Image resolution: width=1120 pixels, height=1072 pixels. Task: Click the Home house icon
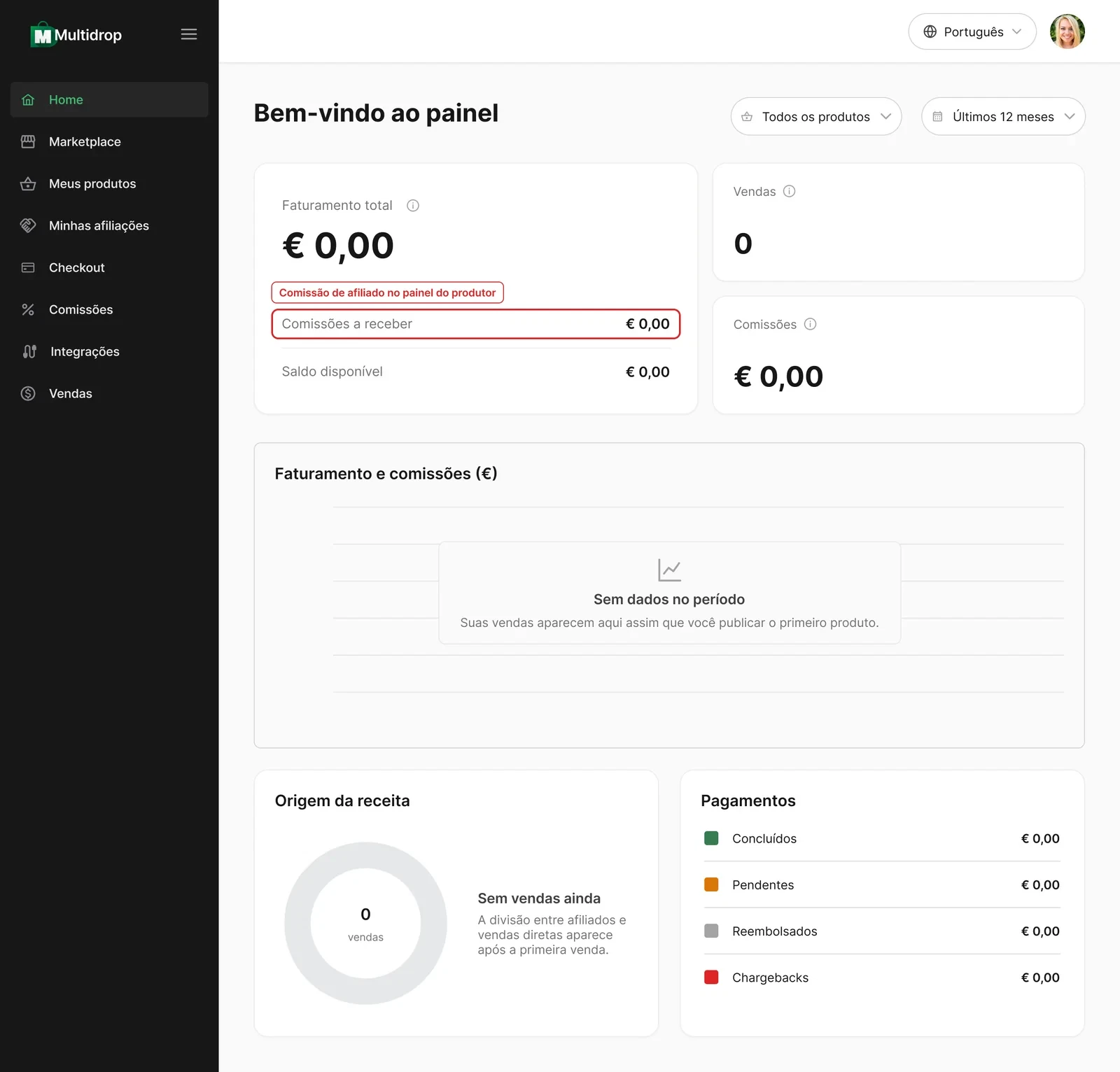pos(28,99)
